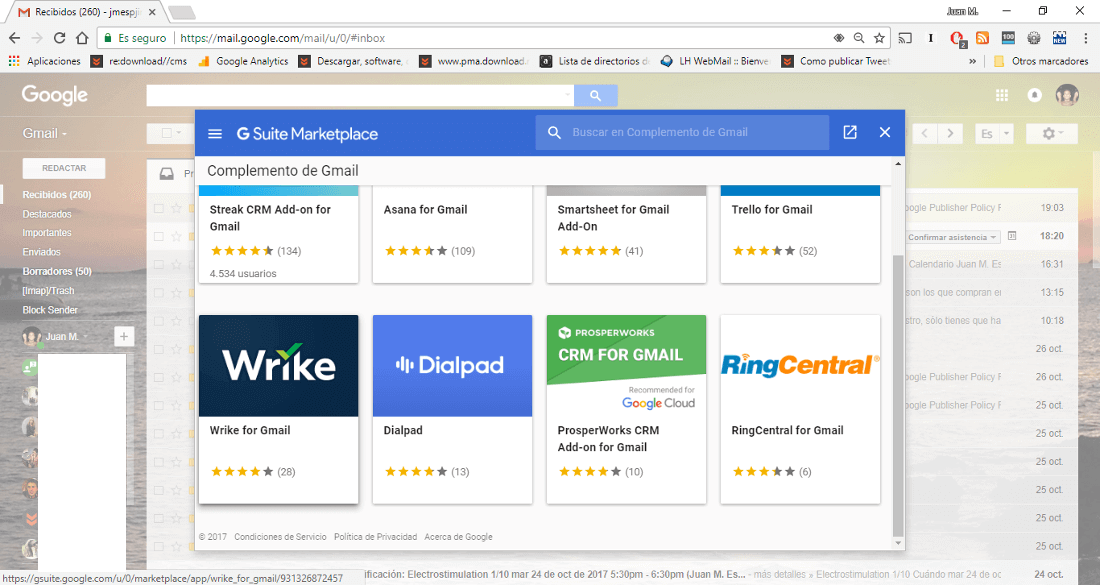The height and width of the screenshot is (585, 1100).
Task: Open Marketplace in a new window icon
Action: (x=850, y=132)
